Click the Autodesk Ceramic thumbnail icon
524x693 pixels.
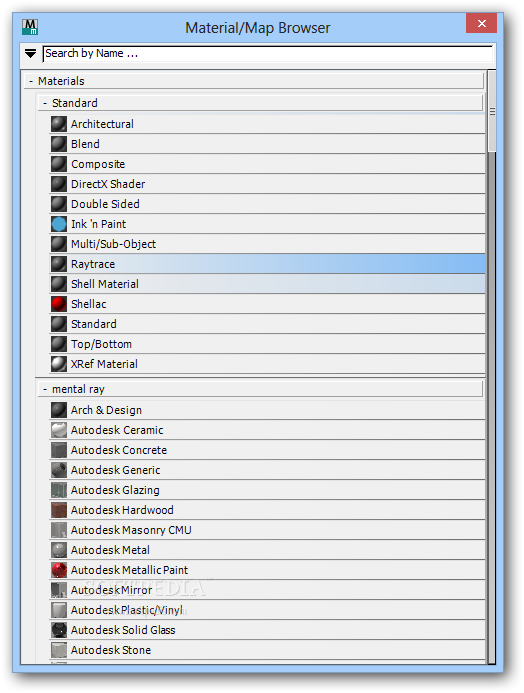(x=59, y=430)
